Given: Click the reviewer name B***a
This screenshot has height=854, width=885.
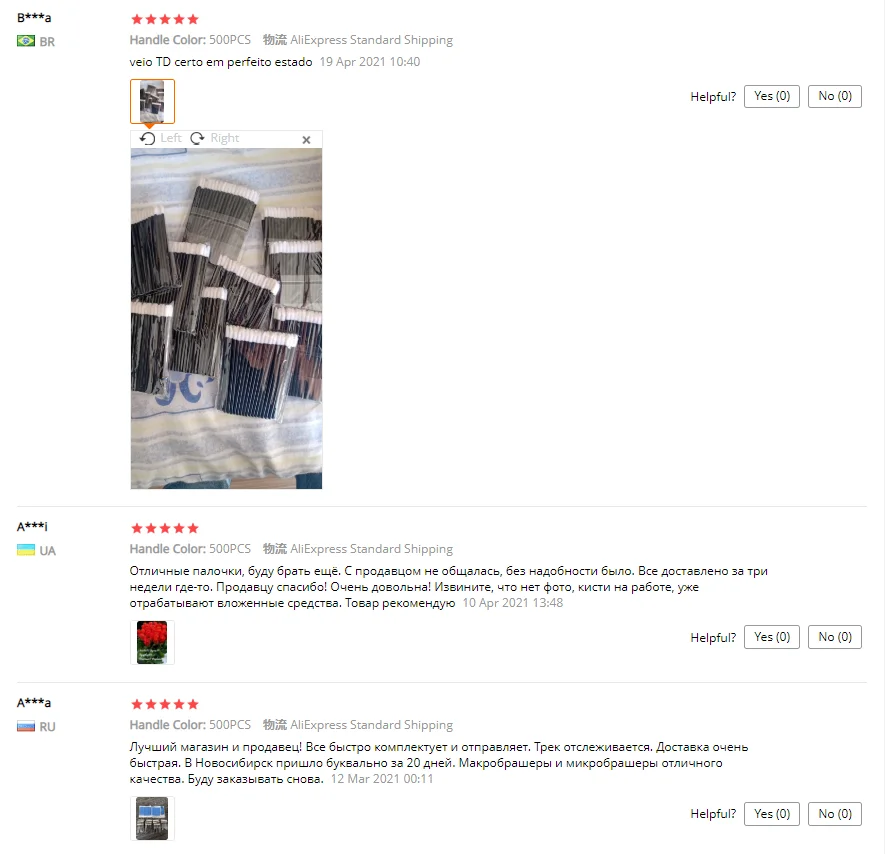Looking at the screenshot, I should click(34, 17).
